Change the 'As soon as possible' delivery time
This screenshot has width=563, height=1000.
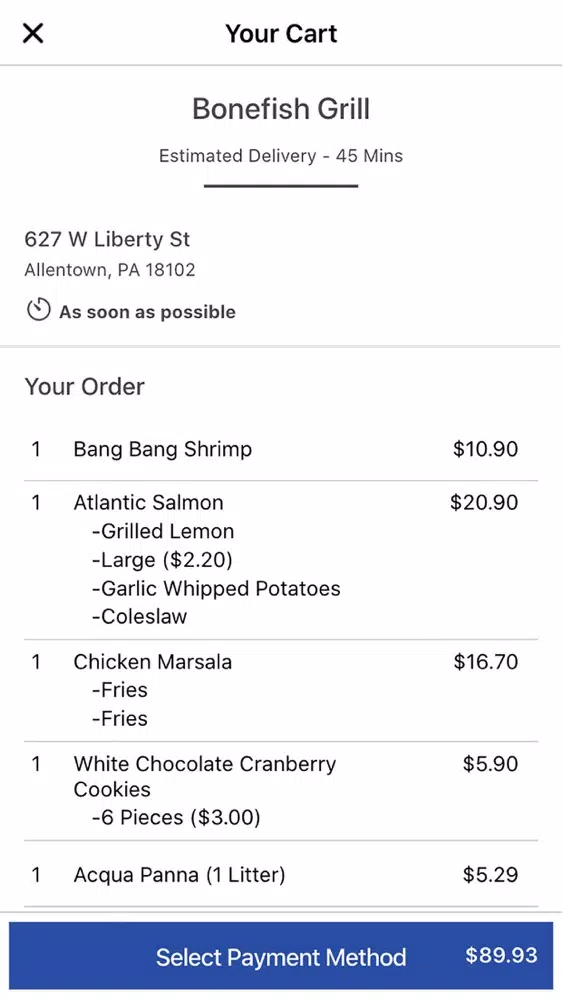[x=147, y=312]
